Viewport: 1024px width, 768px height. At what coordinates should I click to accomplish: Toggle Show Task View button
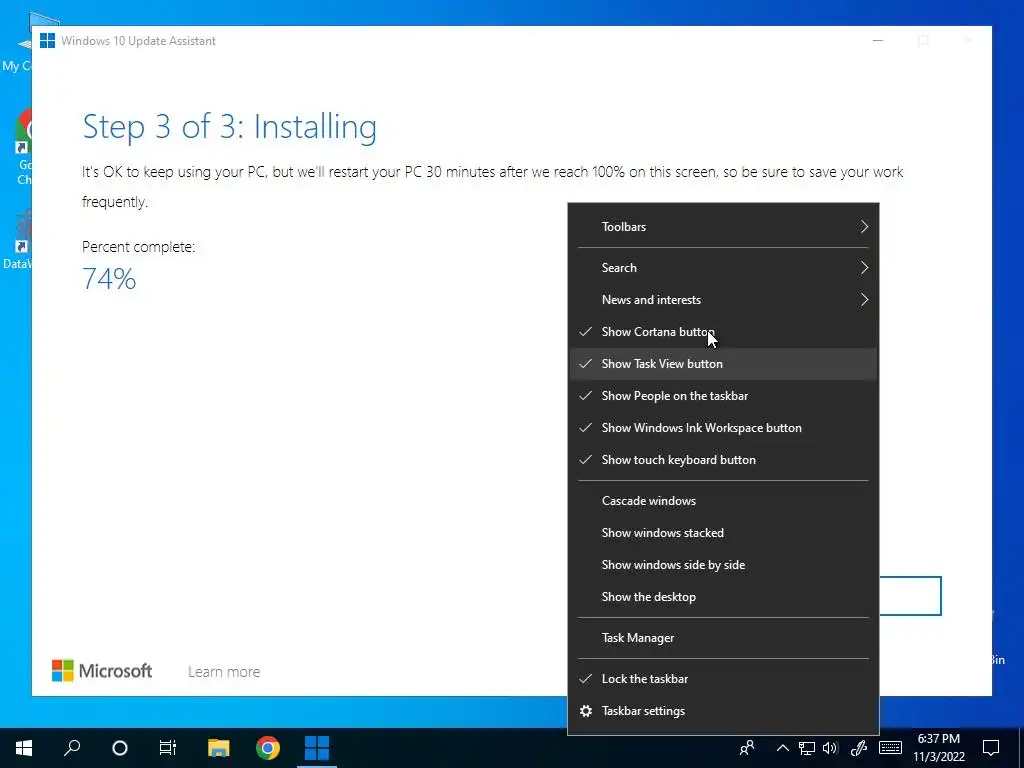[x=723, y=364]
